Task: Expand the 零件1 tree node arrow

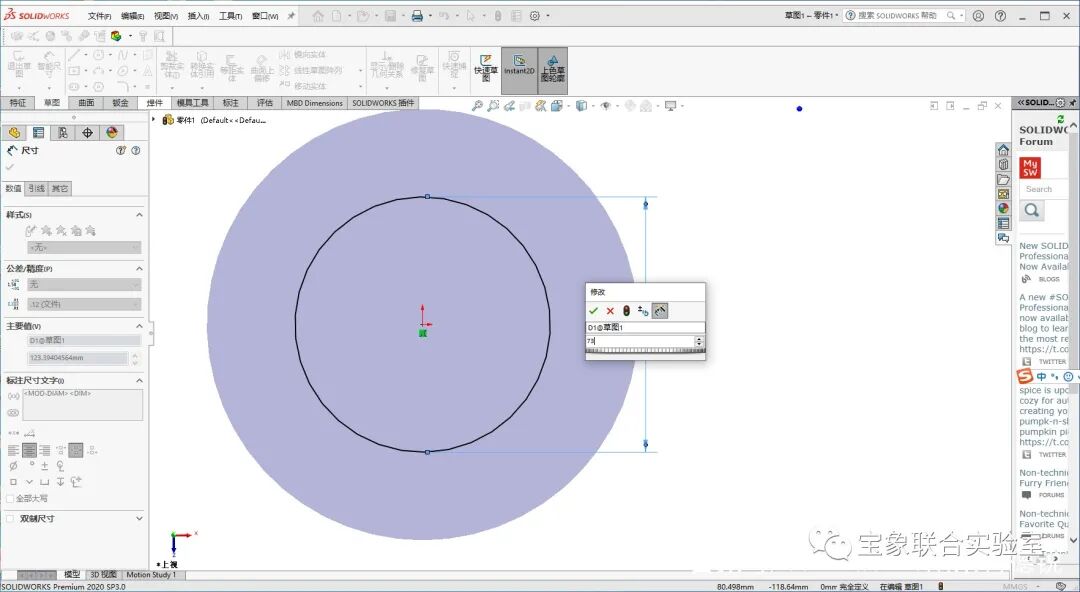Action: coord(154,119)
